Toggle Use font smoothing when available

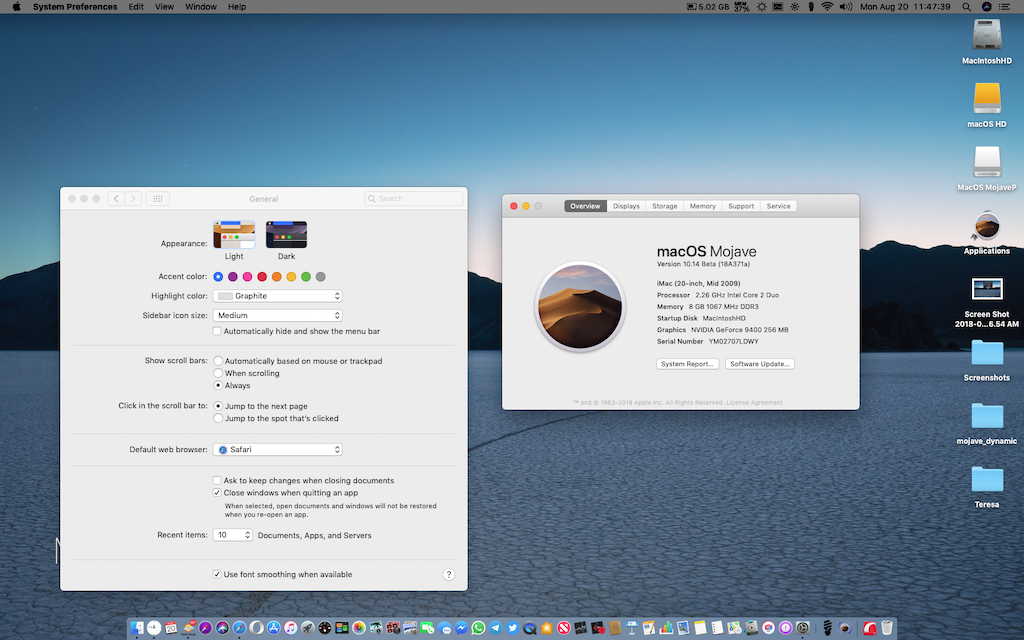point(217,574)
